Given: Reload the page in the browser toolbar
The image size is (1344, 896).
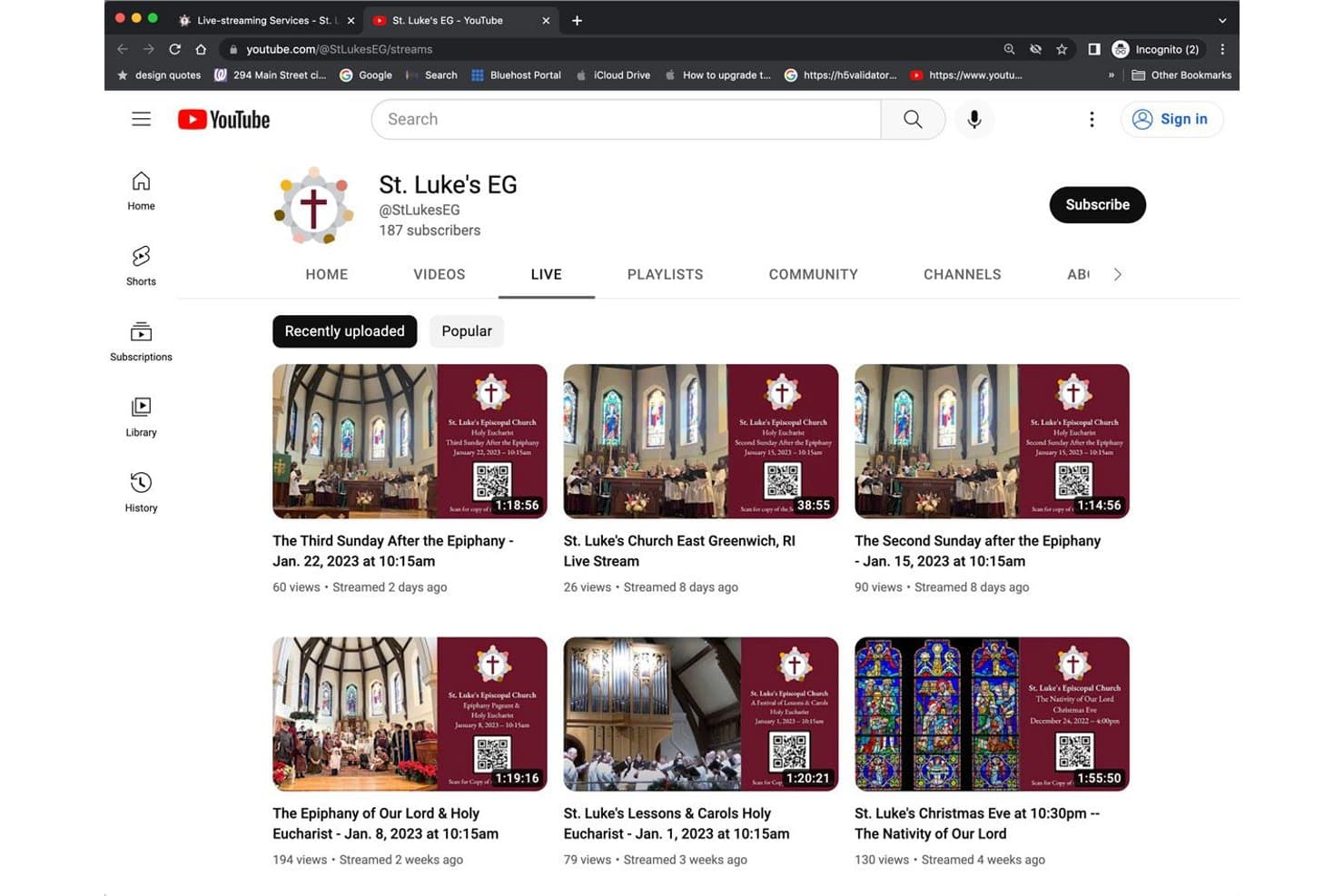Looking at the screenshot, I should (174, 49).
